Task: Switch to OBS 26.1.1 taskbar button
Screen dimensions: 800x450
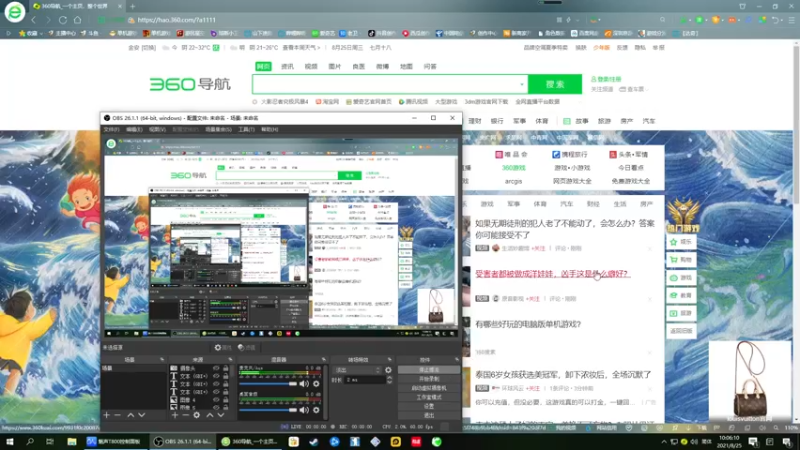Action: 183,442
